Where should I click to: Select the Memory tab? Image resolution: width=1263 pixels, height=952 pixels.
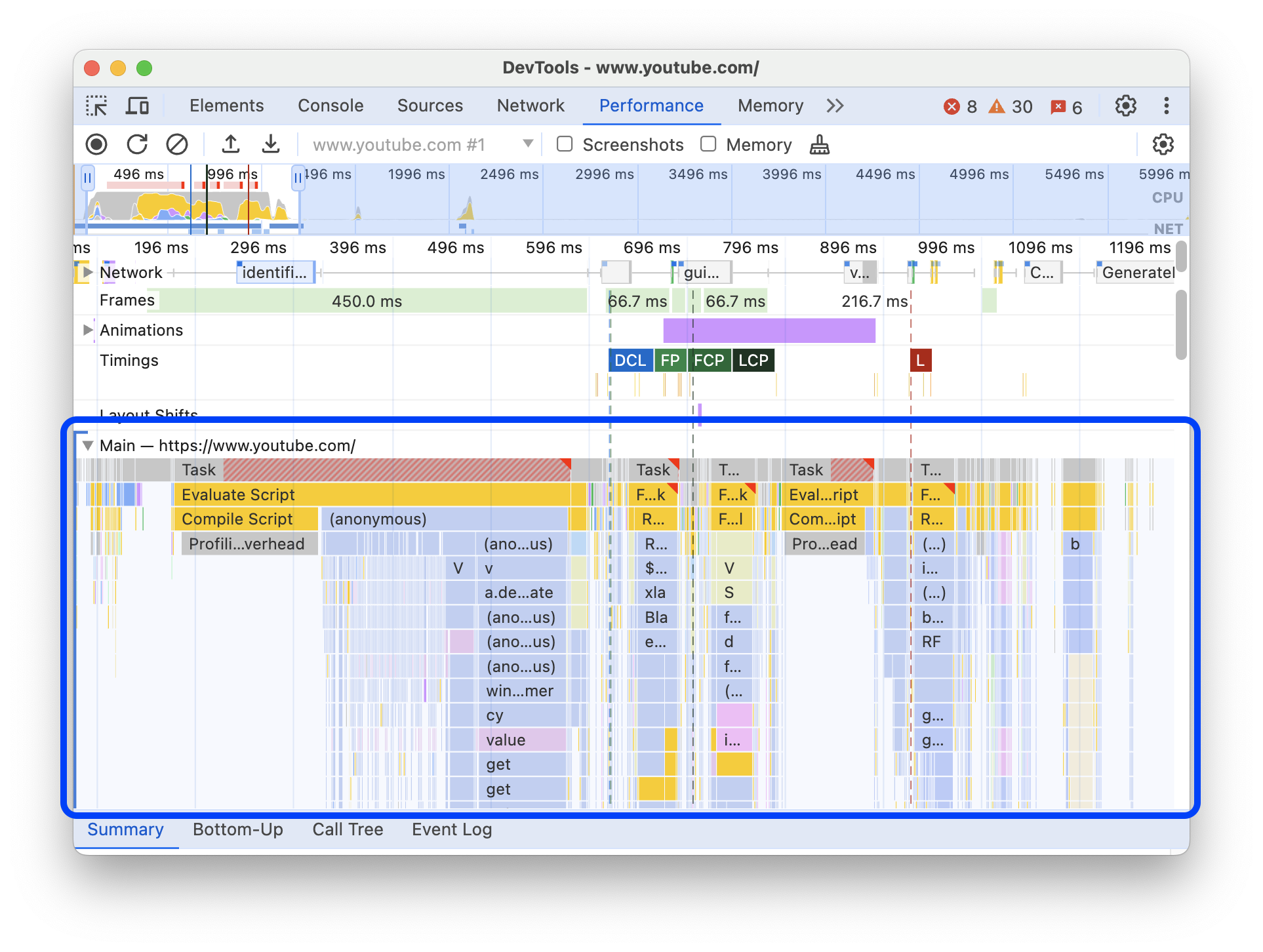[768, 105]
